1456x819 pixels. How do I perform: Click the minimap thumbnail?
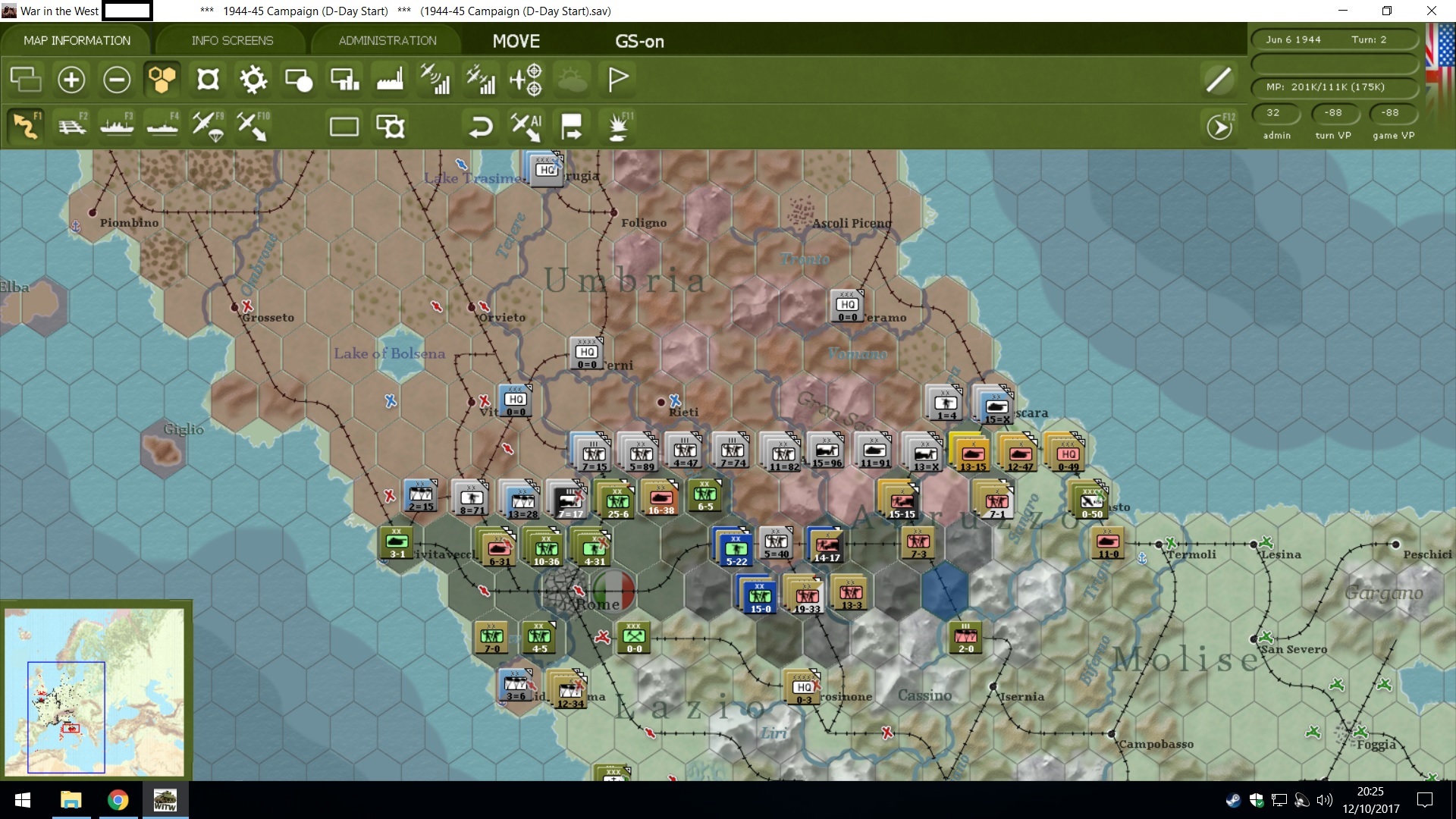point(95,691)
